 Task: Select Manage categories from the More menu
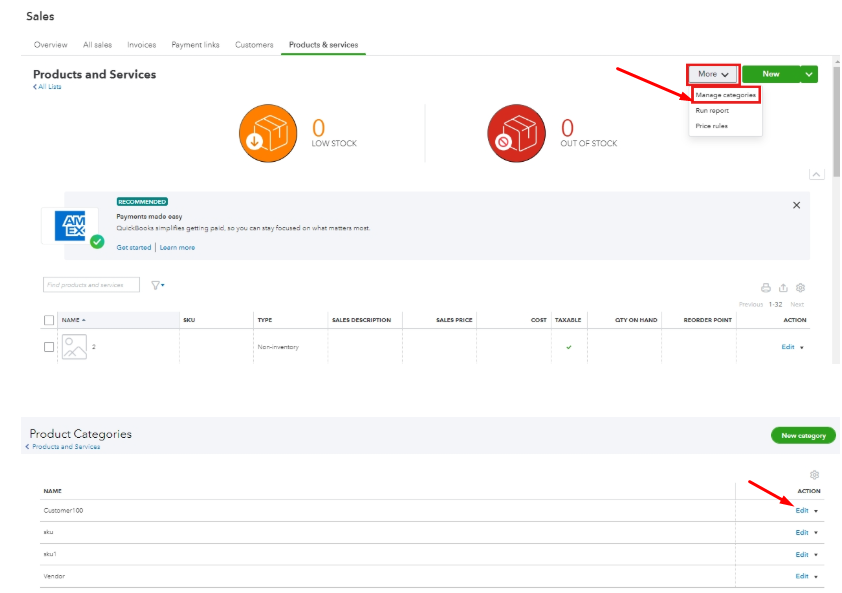click(725, 95)
